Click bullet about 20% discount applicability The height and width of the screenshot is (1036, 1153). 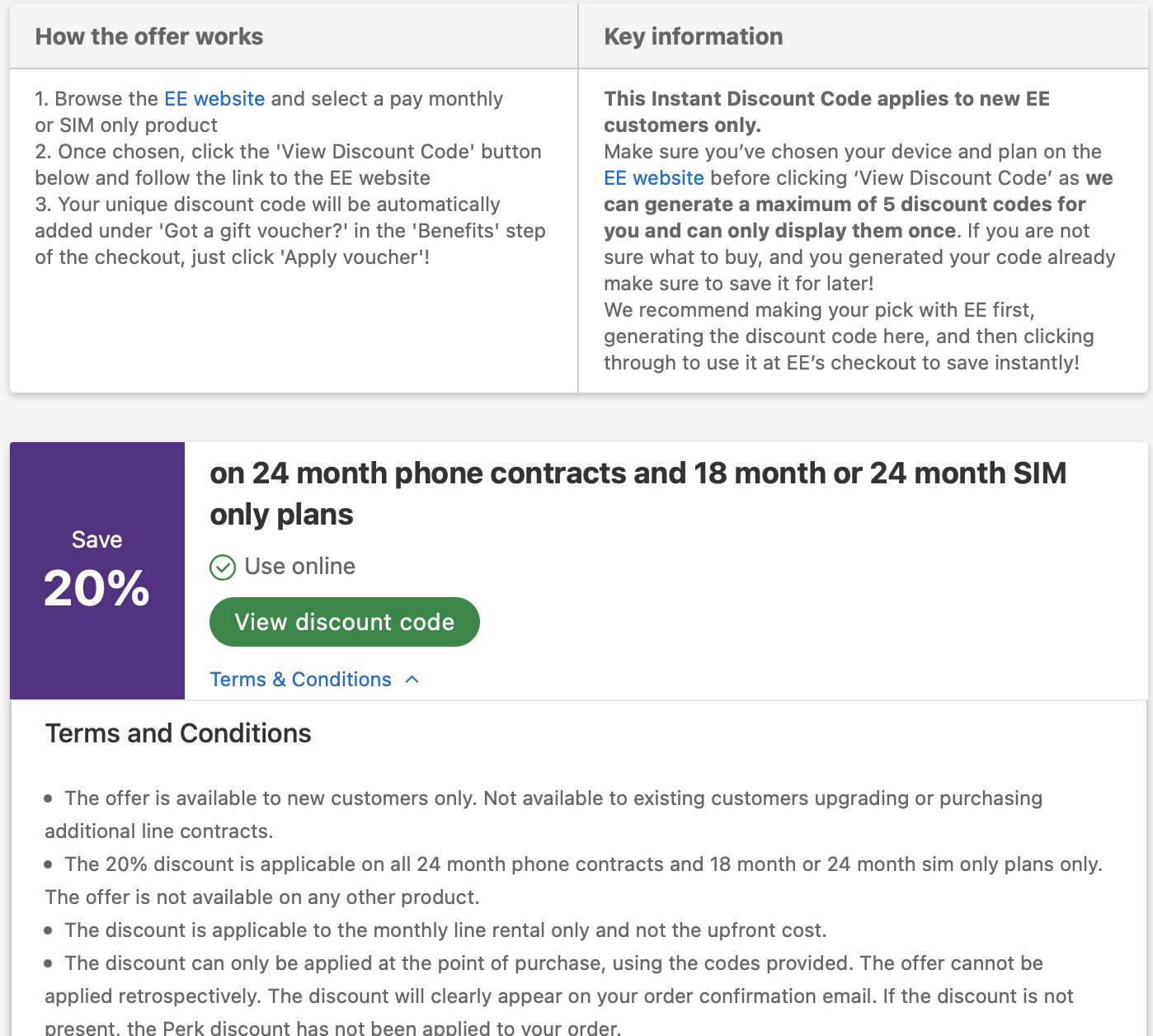point(582,864)
